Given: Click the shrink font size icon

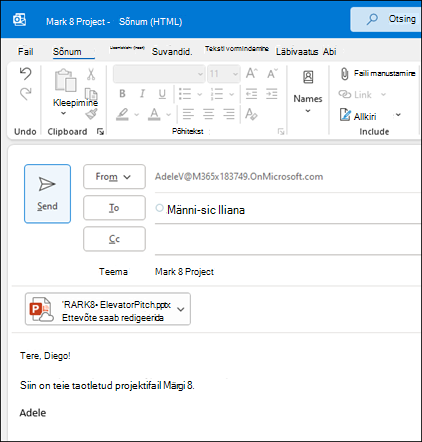Looking at the screenshot, I should (272, 73).
